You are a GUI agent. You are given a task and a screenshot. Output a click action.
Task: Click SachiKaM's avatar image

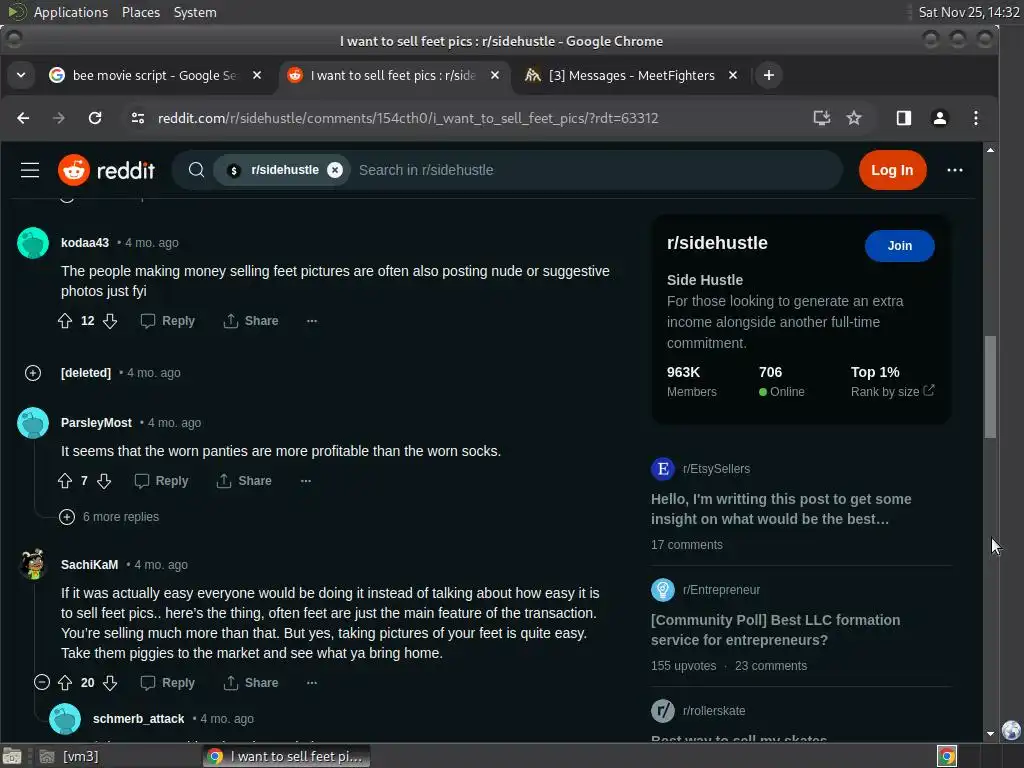point(33,564)
